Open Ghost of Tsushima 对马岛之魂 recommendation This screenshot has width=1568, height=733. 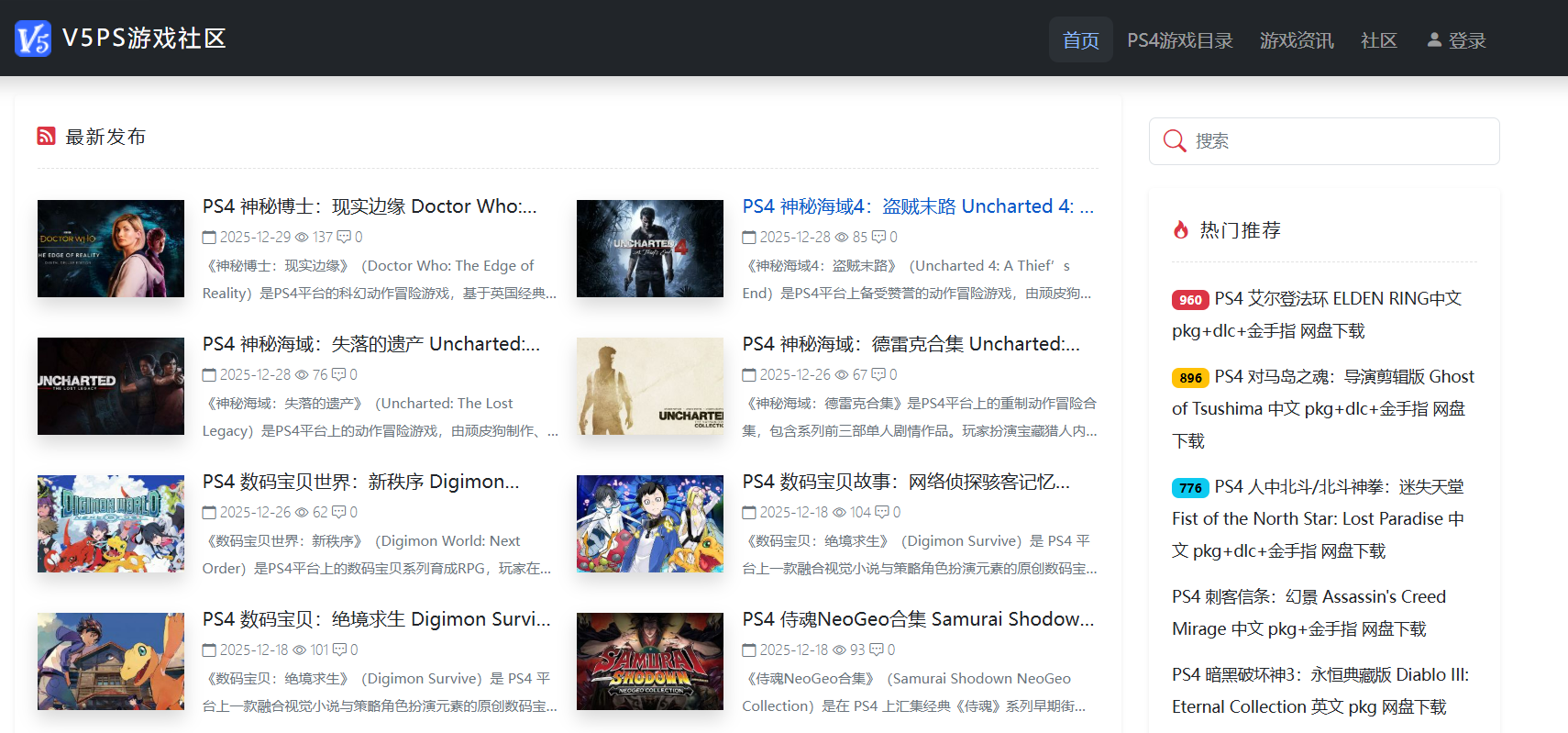click(x=1323, y=408)
